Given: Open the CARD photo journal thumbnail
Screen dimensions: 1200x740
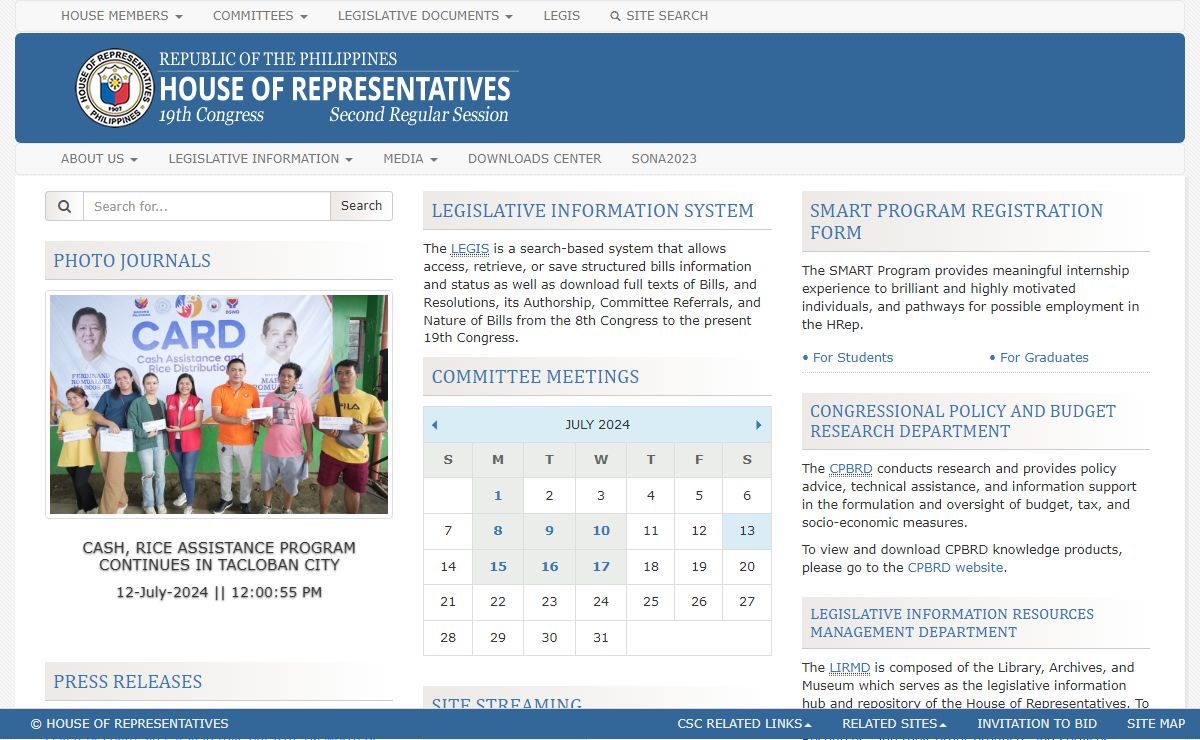Looking at the screenshot, I should (219, 404).
